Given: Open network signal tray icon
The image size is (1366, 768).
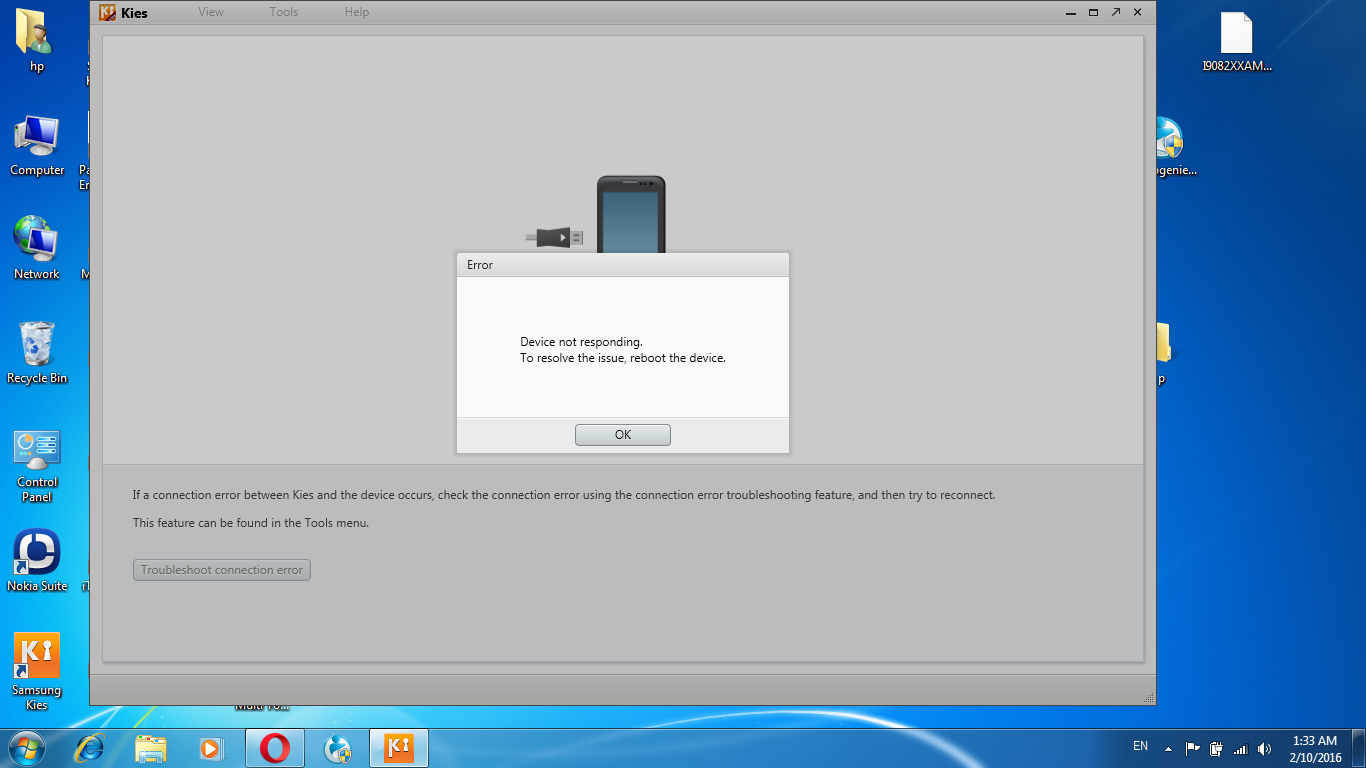Looking at the screenshot, I should [1241, 748].
